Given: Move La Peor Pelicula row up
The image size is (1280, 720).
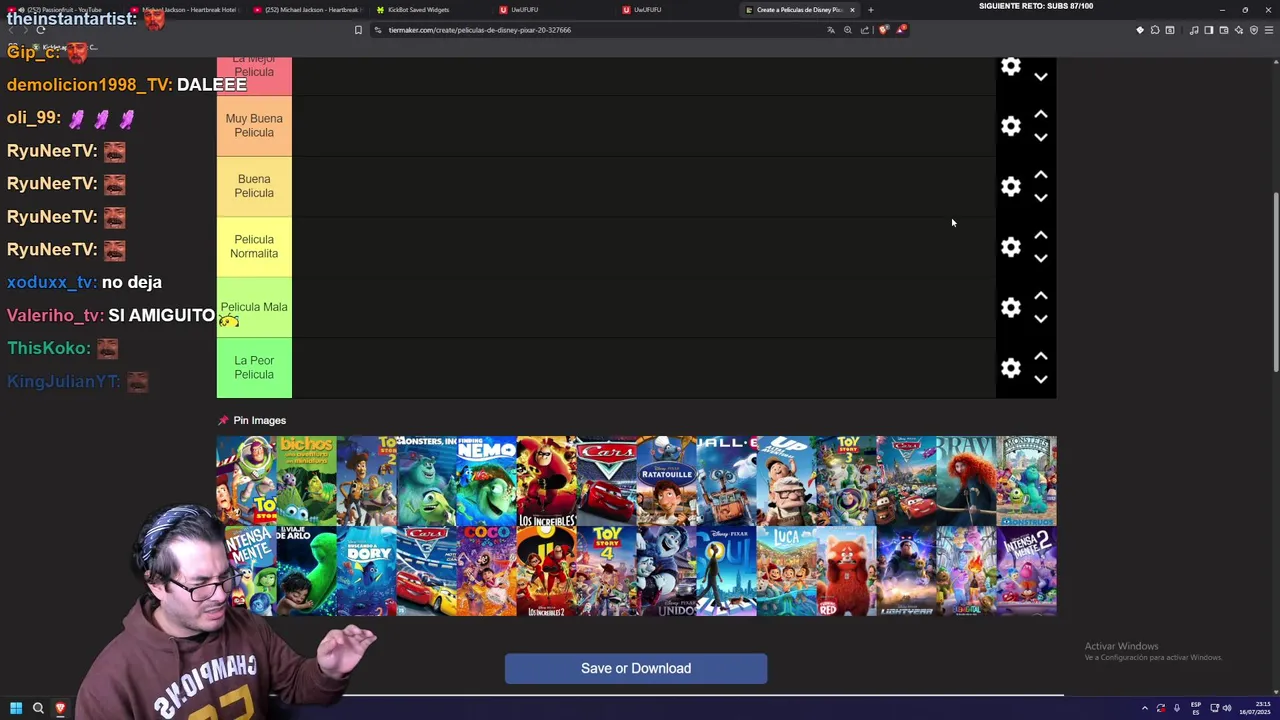Looking at the screenshot, I should pyautogui.click(x=1041, y=356).
